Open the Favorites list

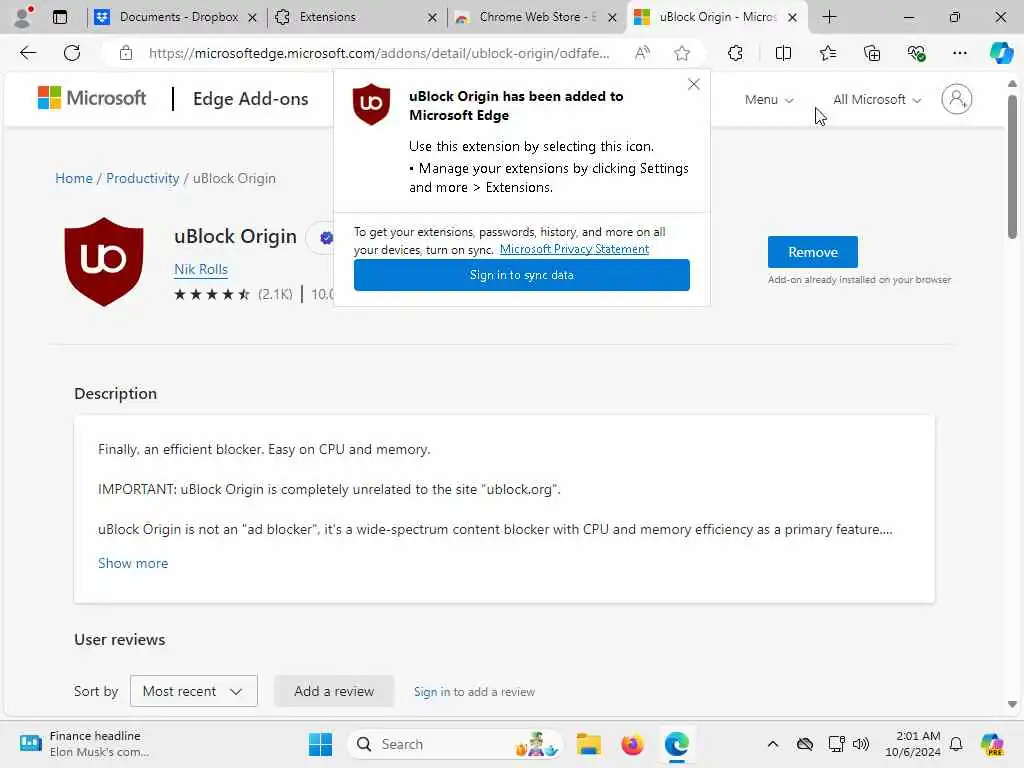827,53
